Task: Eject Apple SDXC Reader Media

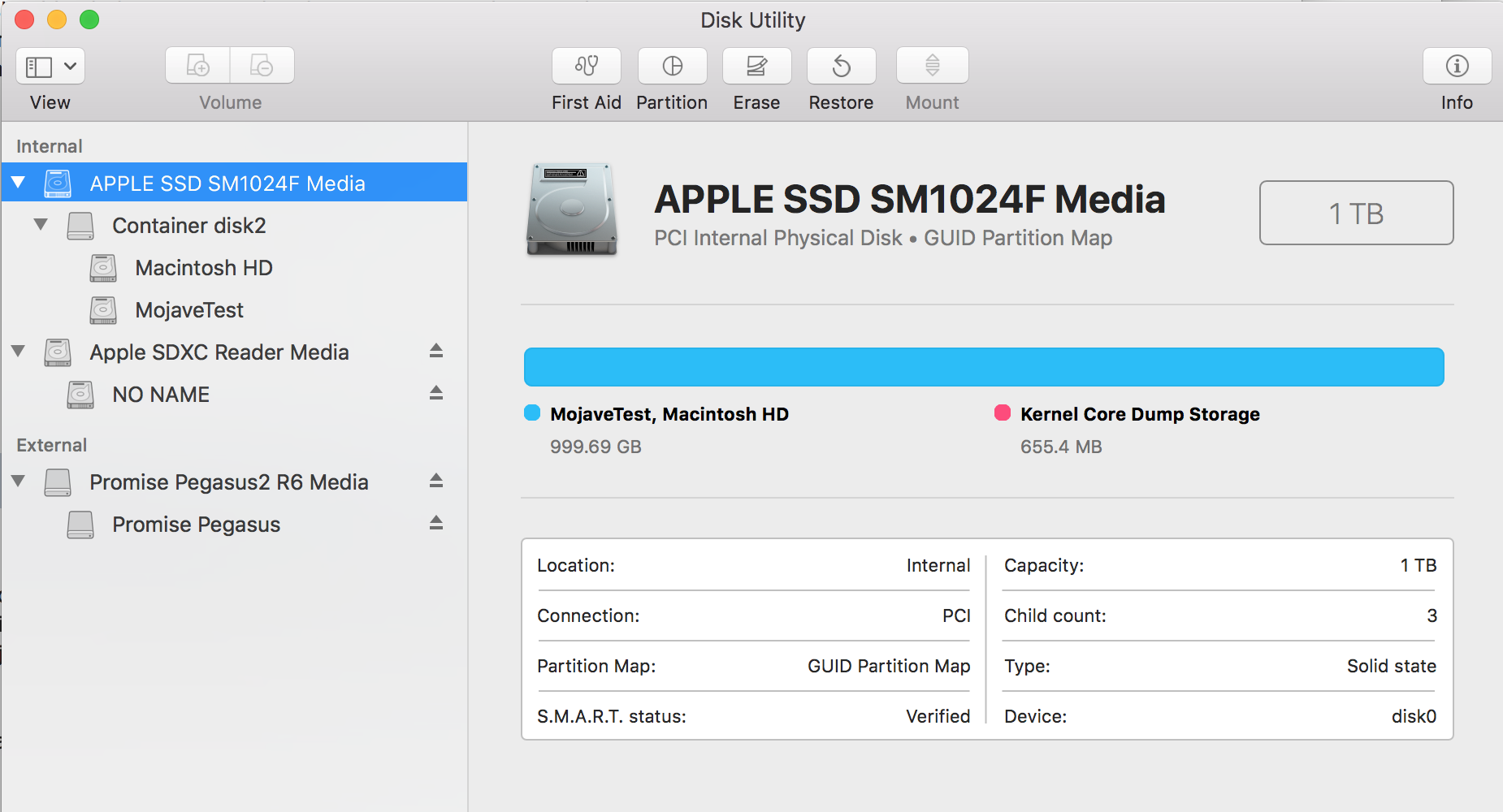Action: pyautogui.click(x=436, y=351)
